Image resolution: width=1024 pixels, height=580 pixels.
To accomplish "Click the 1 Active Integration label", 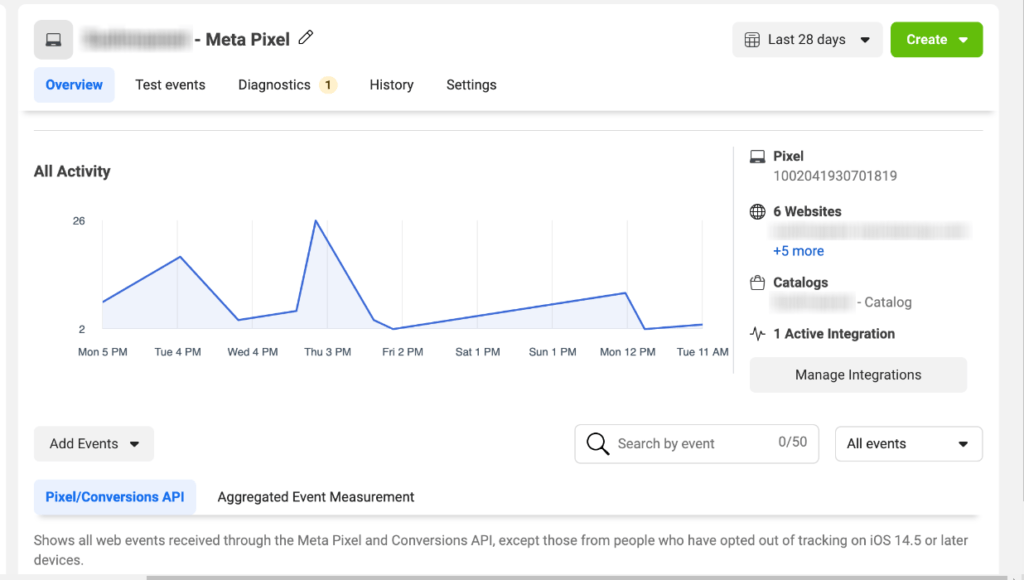I will tap(834, 334).
